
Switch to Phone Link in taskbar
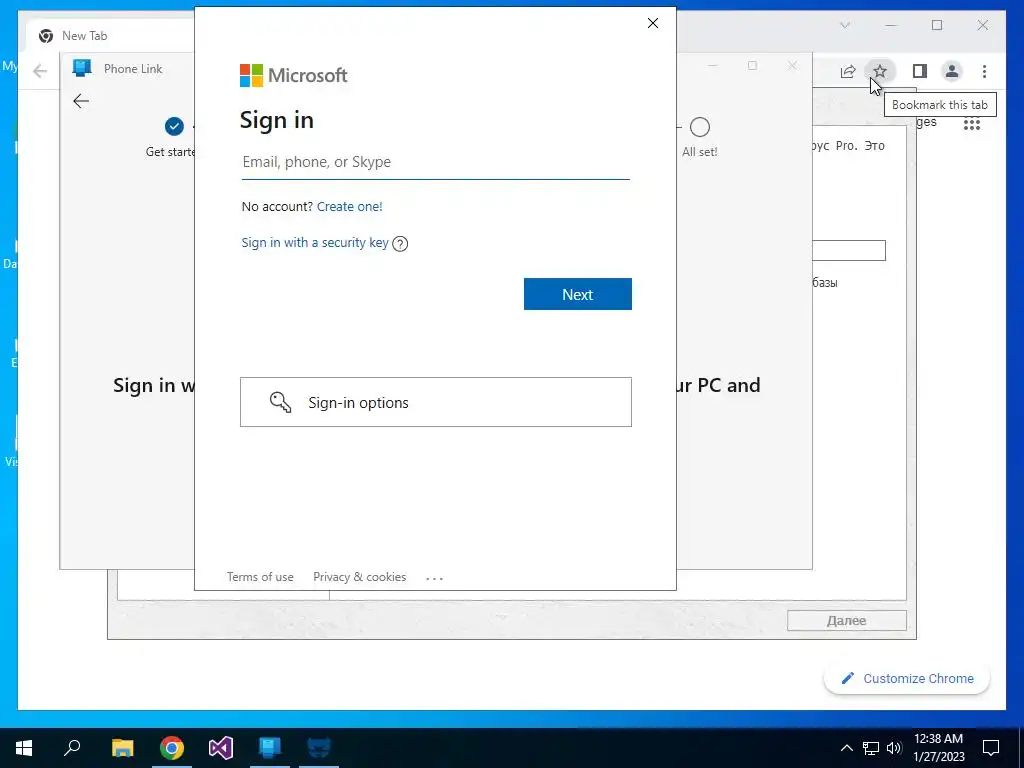(x=270, y=748)
